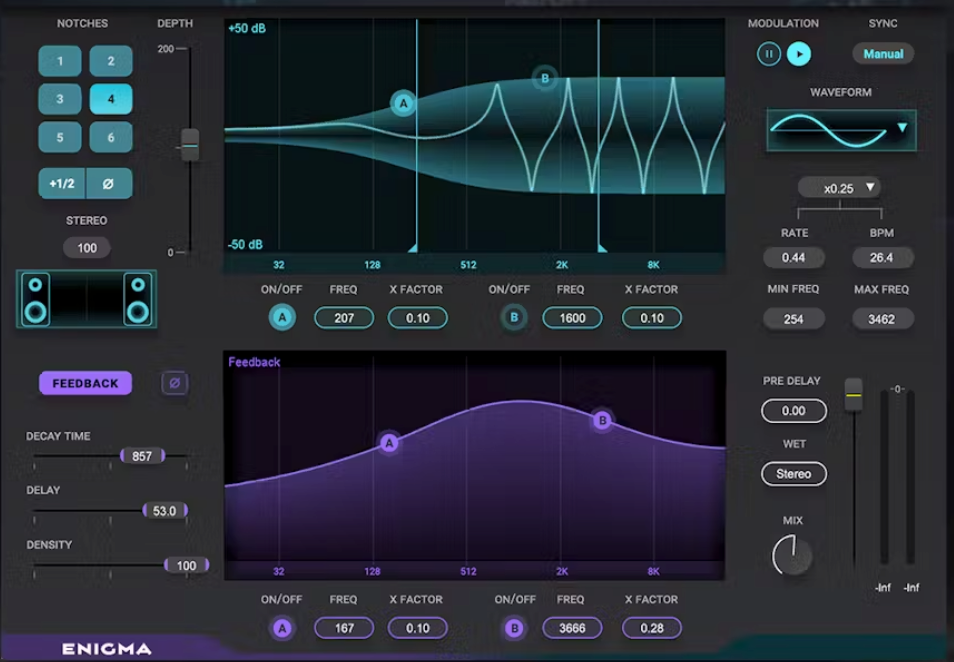Toggle Feedback filter B on or off
Screen dimensions: 954x662
pyautogui.click(x=514, y=628)
